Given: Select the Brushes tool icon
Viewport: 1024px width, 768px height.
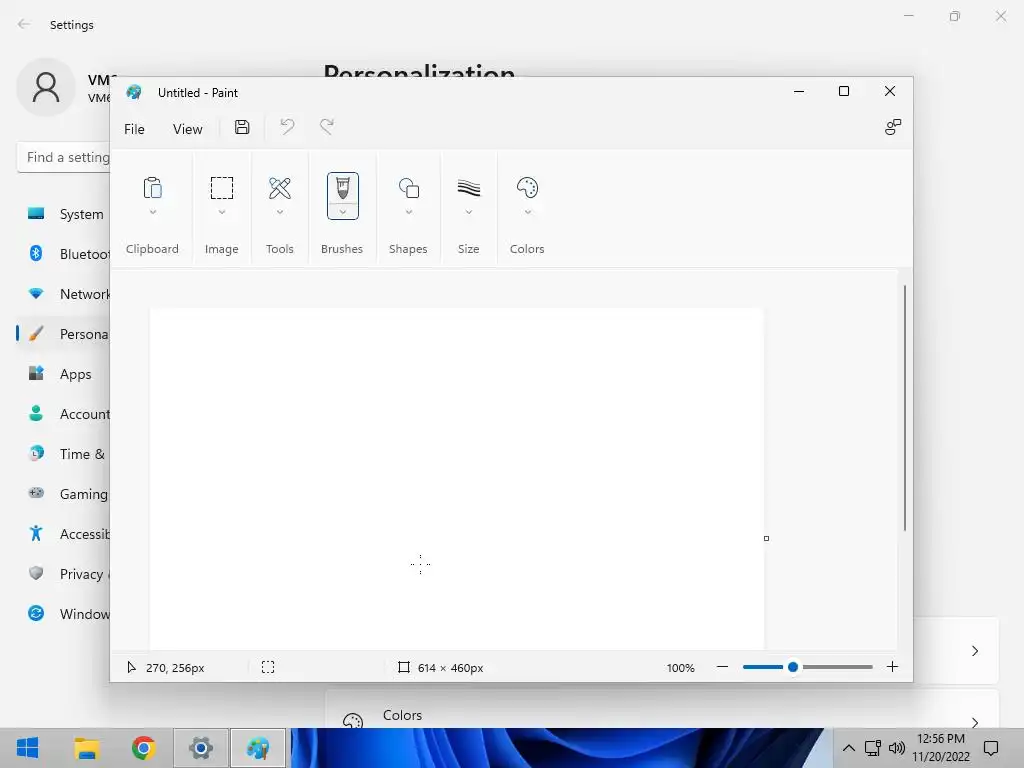Looking at the screenshot, I should pyautogui.click(x=343, y=187).
